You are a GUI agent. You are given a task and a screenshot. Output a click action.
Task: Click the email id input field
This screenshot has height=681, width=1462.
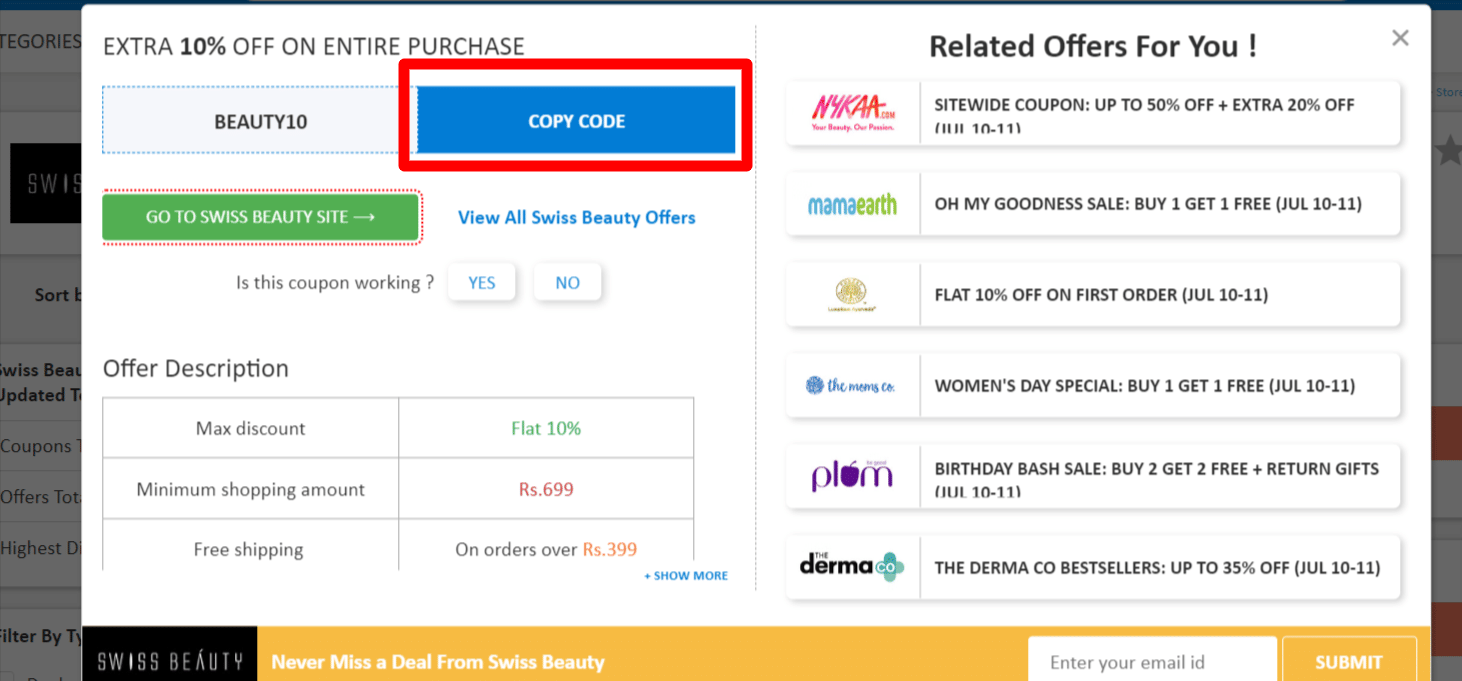point(1151,662)
